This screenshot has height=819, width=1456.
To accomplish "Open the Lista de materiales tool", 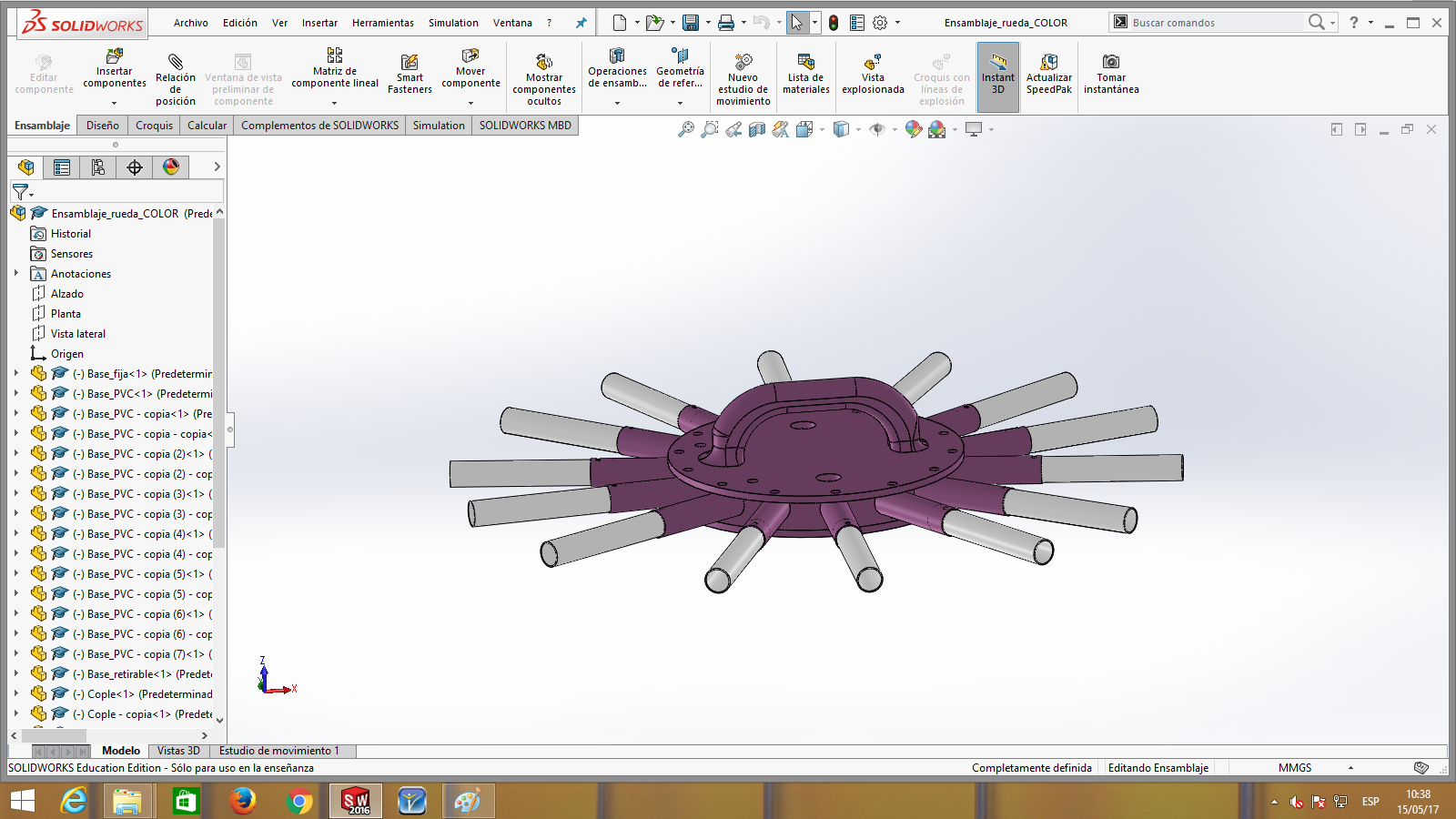I will tap(806, 74).
